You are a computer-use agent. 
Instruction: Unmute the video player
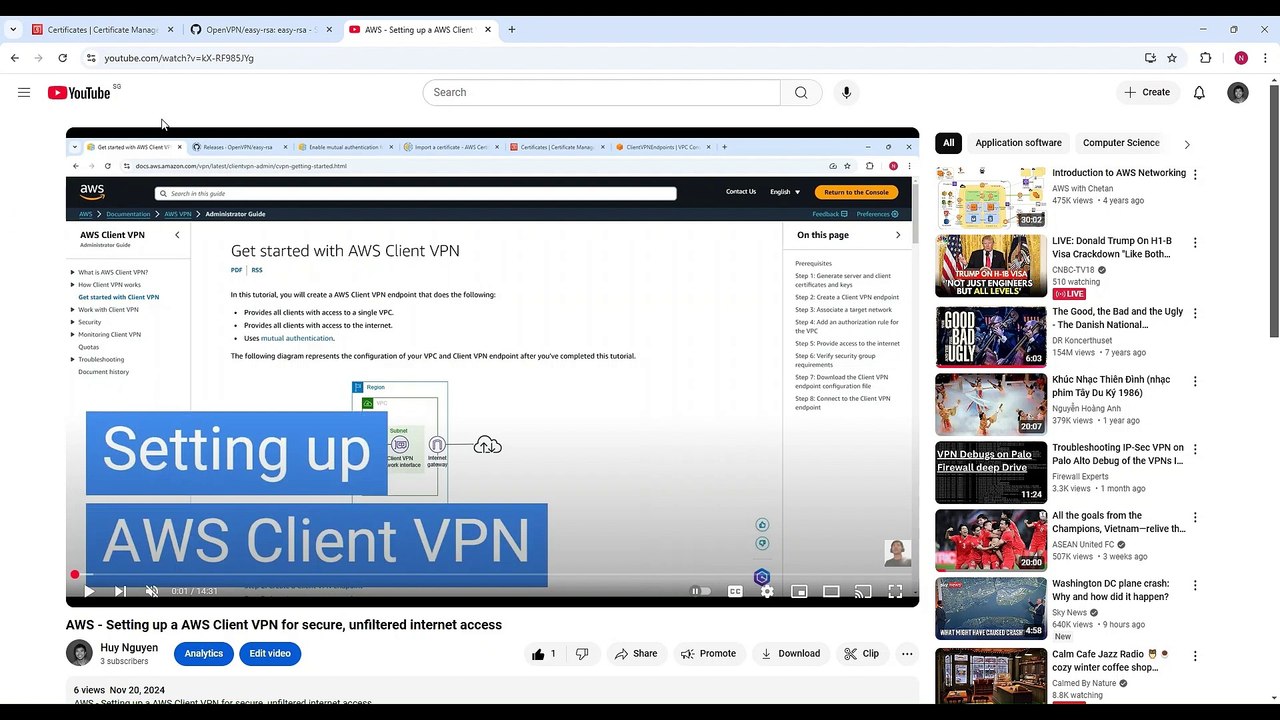click(152, 591)
